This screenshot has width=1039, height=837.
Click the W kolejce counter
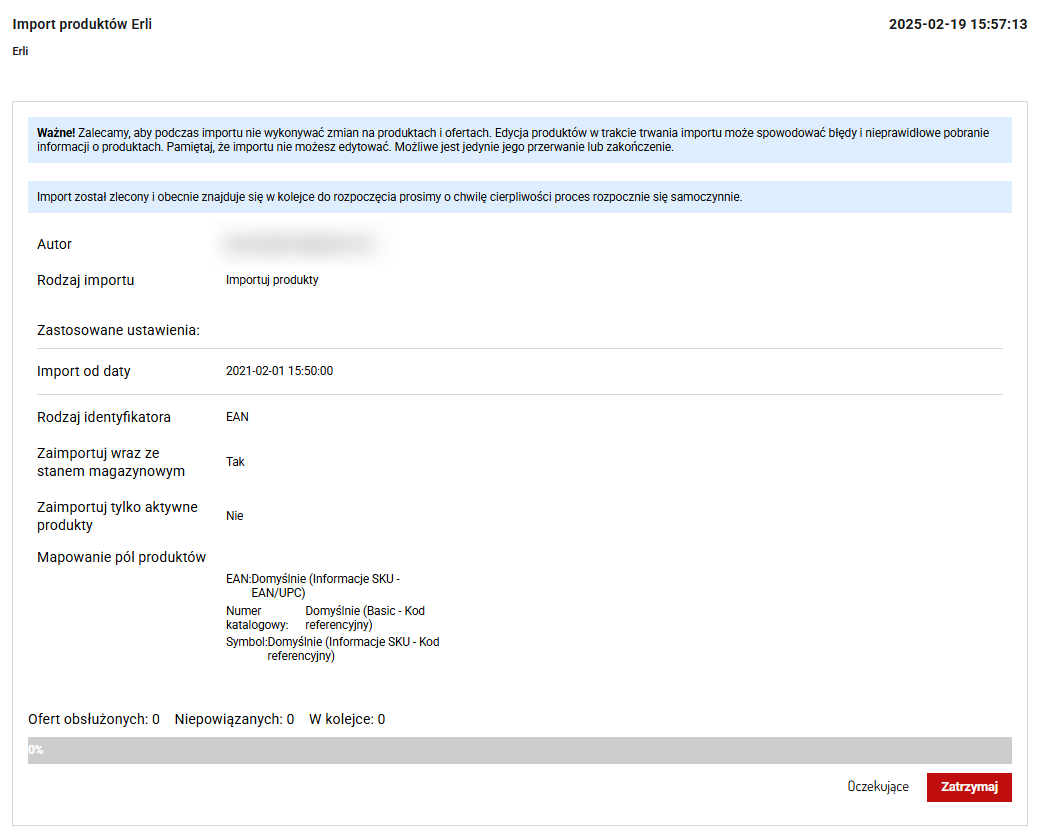tap(346, 719)
